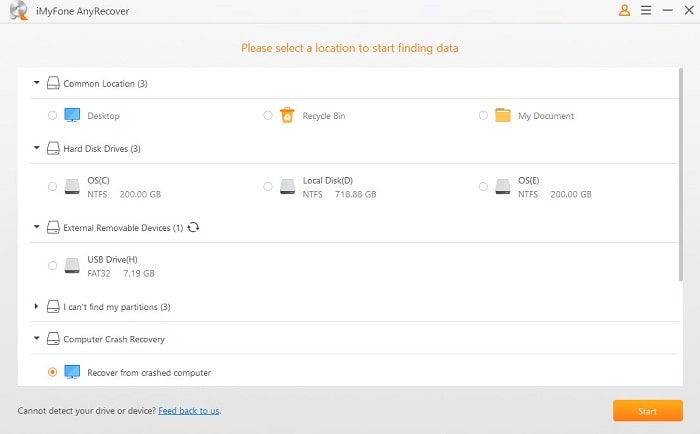Click the Desktop monitor icon
Screen dimensions: 700x434
(72, 115)
